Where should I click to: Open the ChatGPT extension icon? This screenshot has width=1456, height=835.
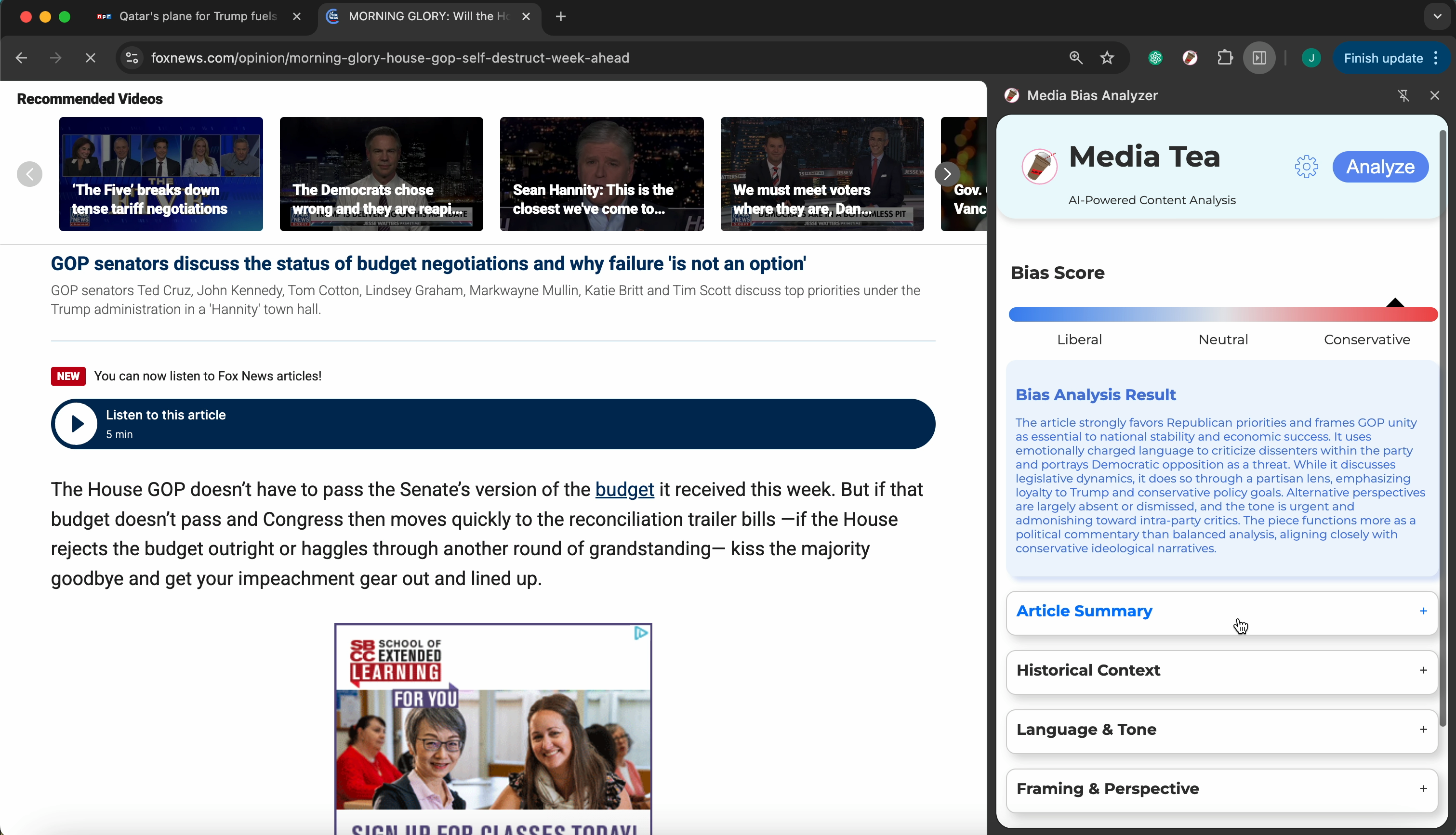click(1155, 58)
